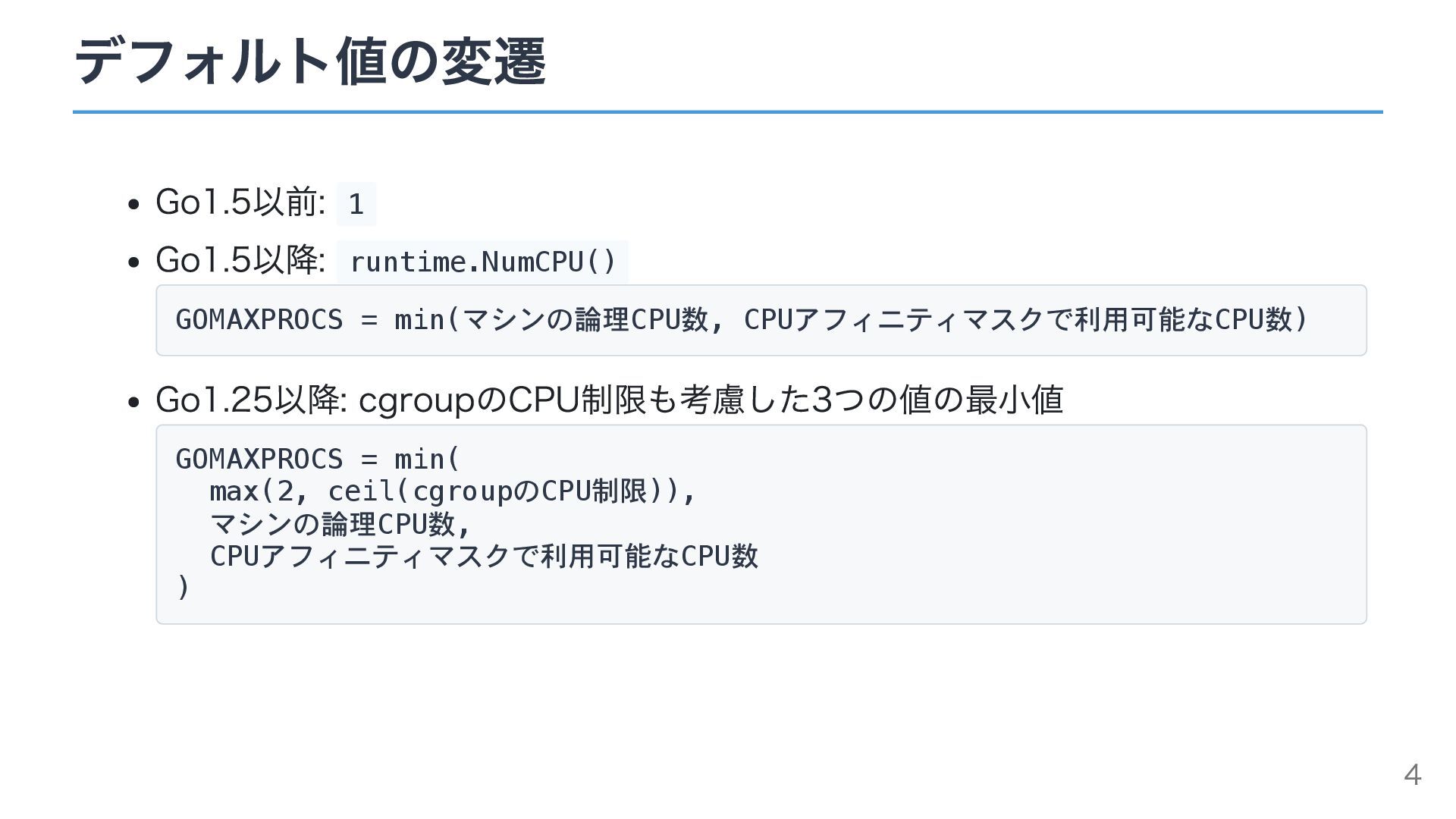Click the inline code value 1
This screenshot has width=1456, height=819.
tap(356, 203)
